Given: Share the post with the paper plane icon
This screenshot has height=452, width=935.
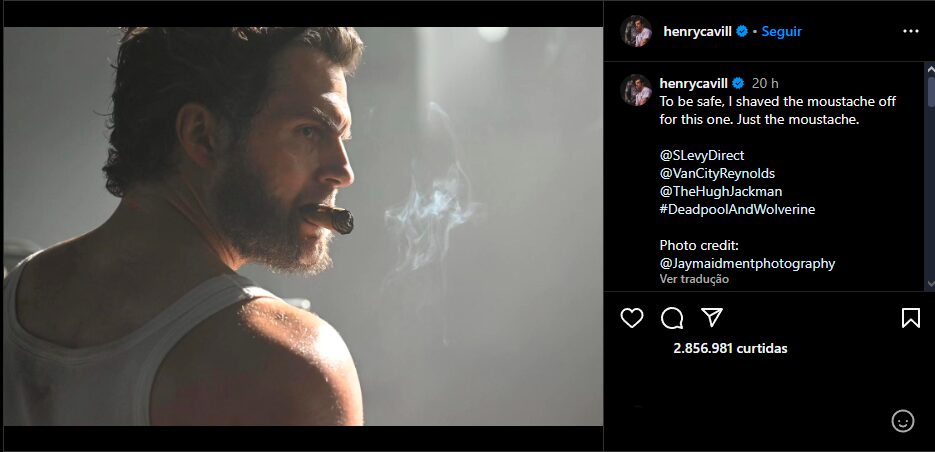Looking at the screenshot, I should (711, 318).
